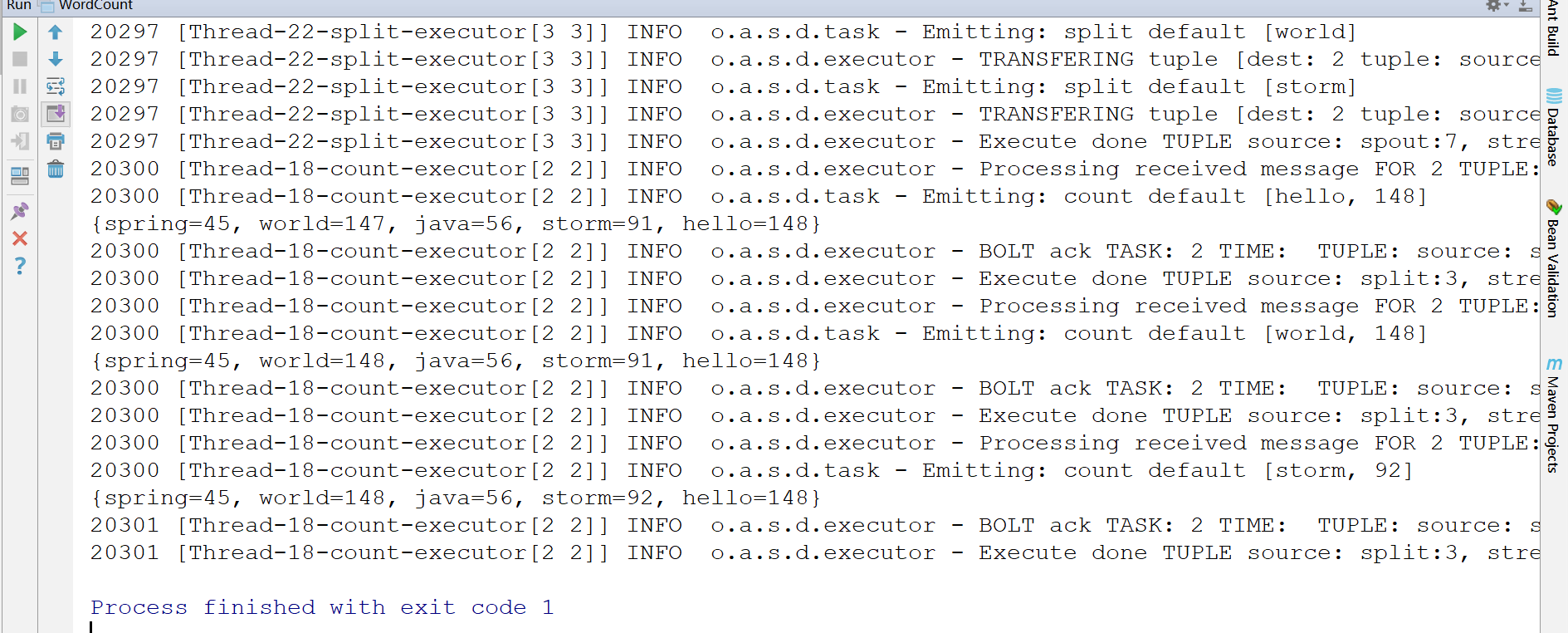Click the dump threads camera icon
The height and width of the screenshot is (633, 1568).
click(20, 114)
